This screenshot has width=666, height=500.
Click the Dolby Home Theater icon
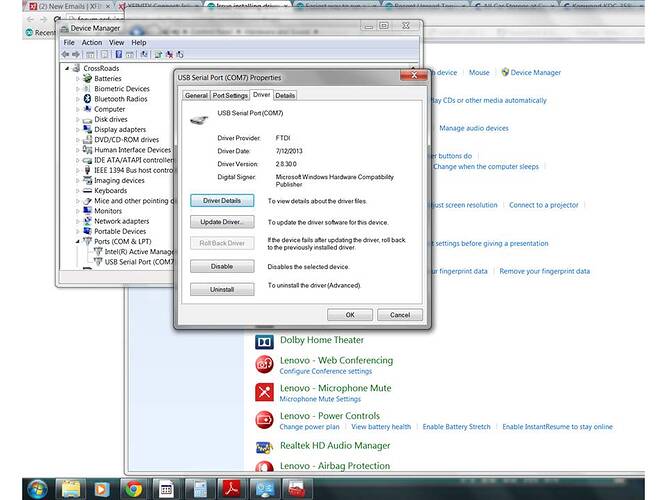pos(264,342)
